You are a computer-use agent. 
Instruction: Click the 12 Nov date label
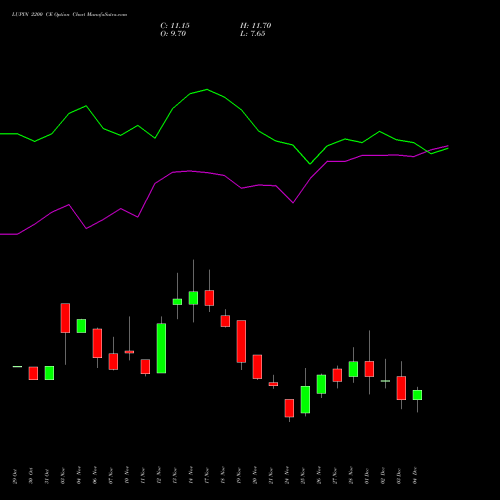pyautogui.click(x=159, y=476)
